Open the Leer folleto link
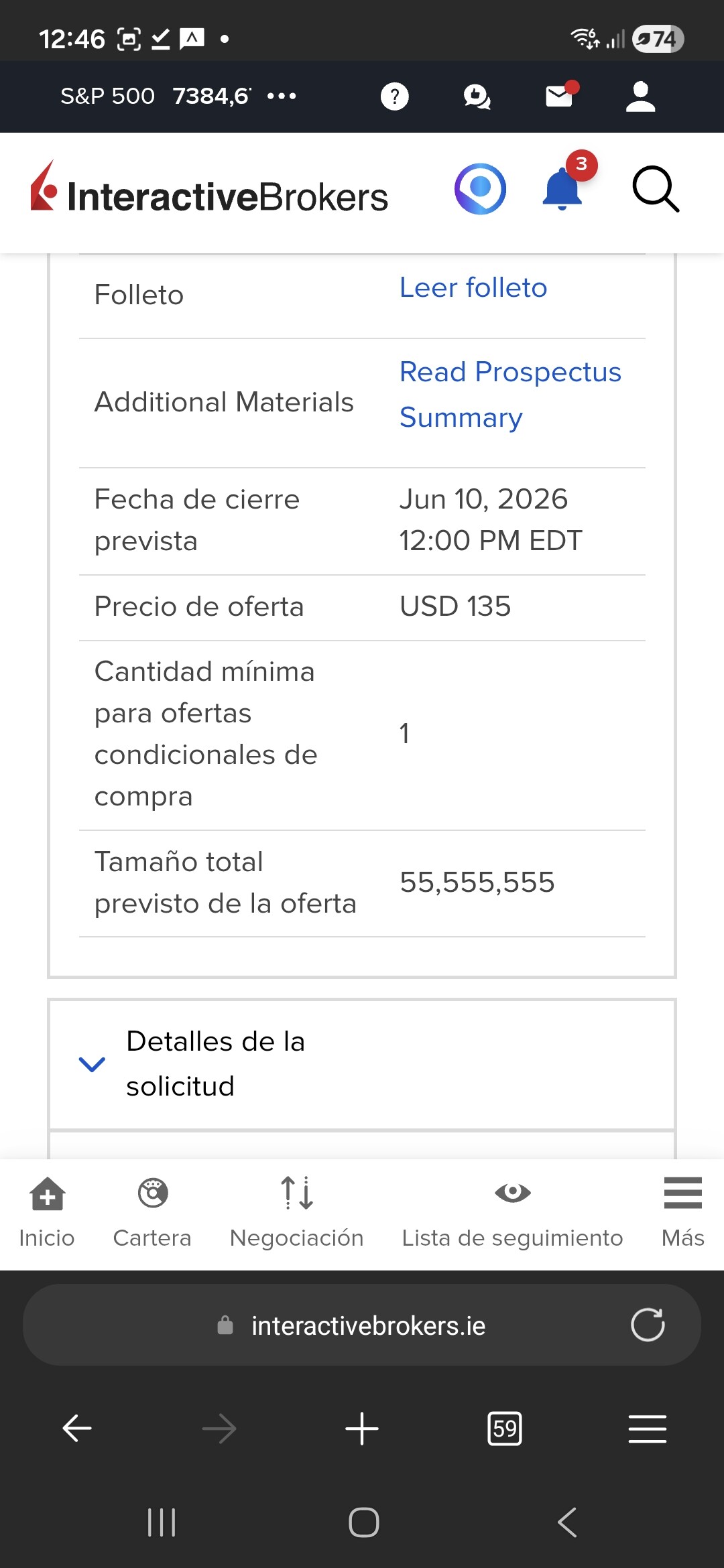724x1568 pixels. click(x=473, y=287)
